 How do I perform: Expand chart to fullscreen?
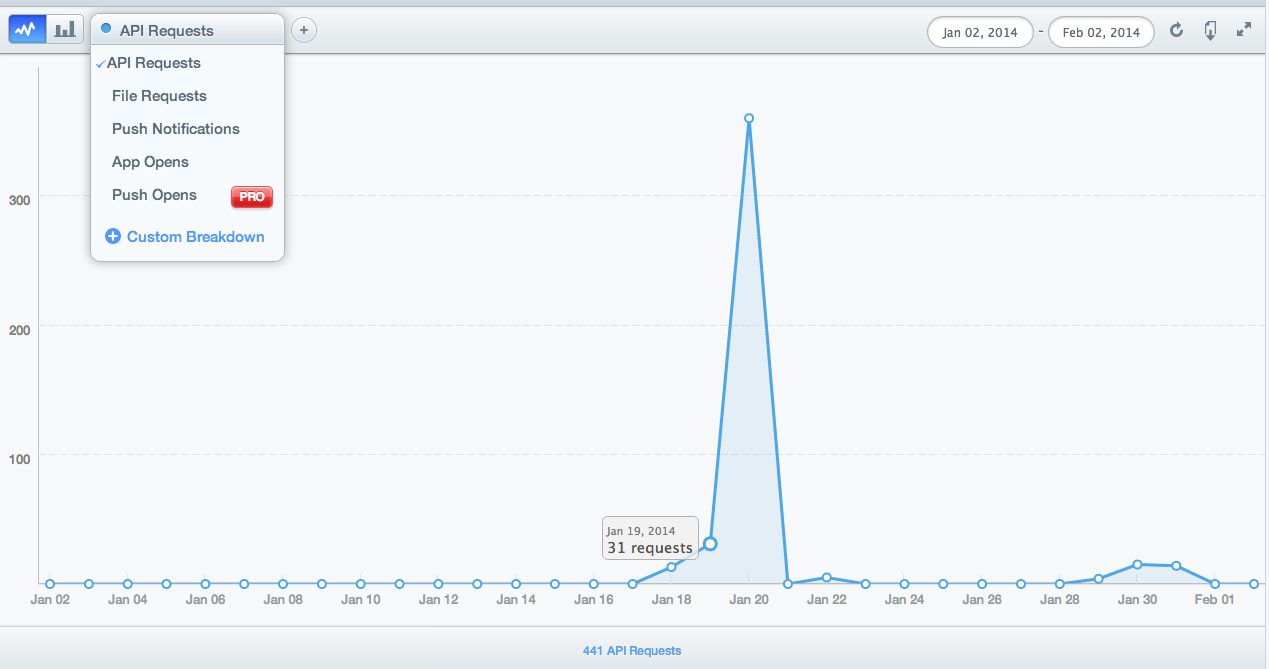tap(1244, 31)
